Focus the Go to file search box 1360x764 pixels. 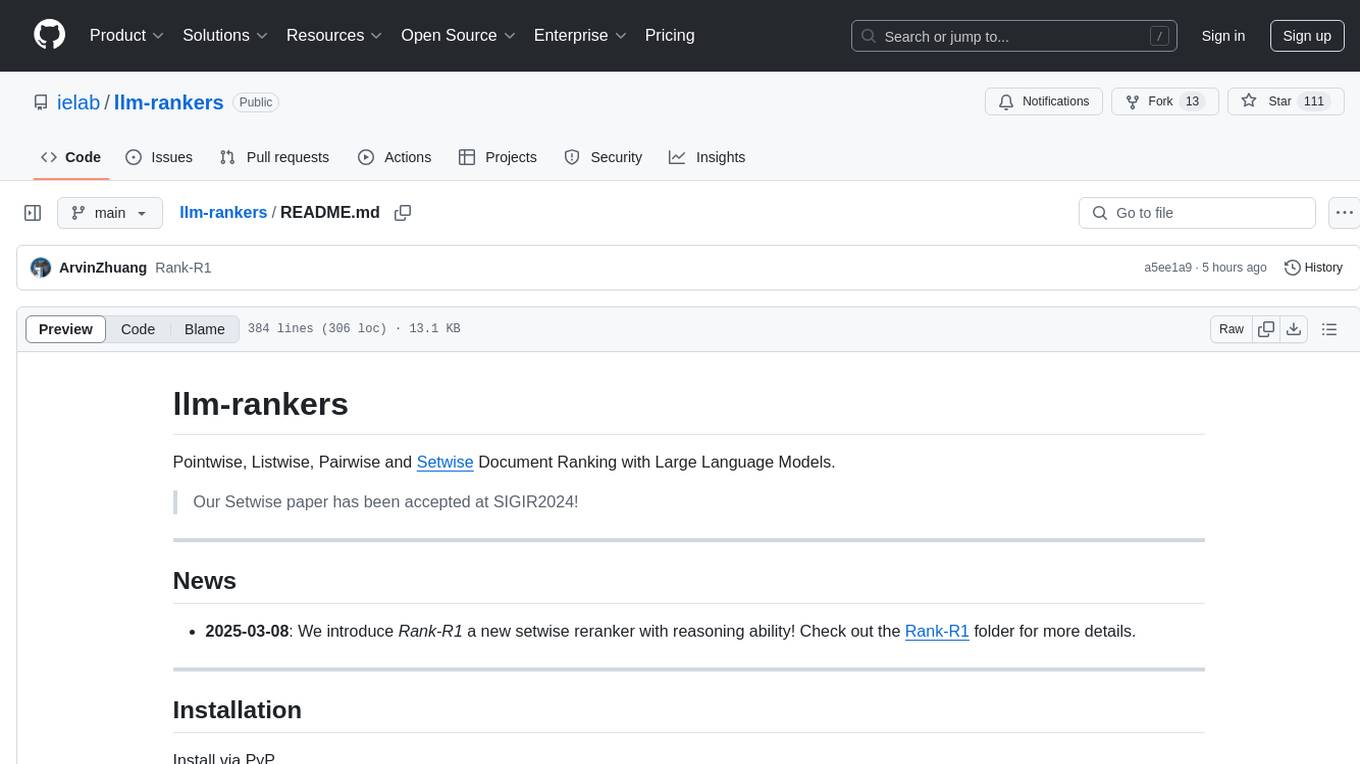tap(1197, 213)
